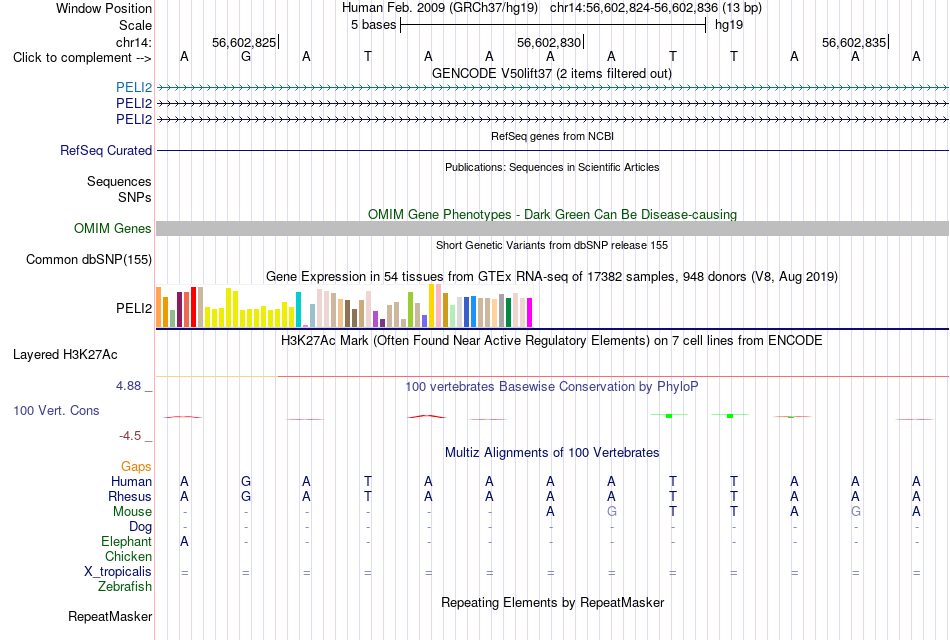Image resolution: width=950 pixels, height=640 pixels.
Task: Click the Elephant species label
Action: [127, 541]
